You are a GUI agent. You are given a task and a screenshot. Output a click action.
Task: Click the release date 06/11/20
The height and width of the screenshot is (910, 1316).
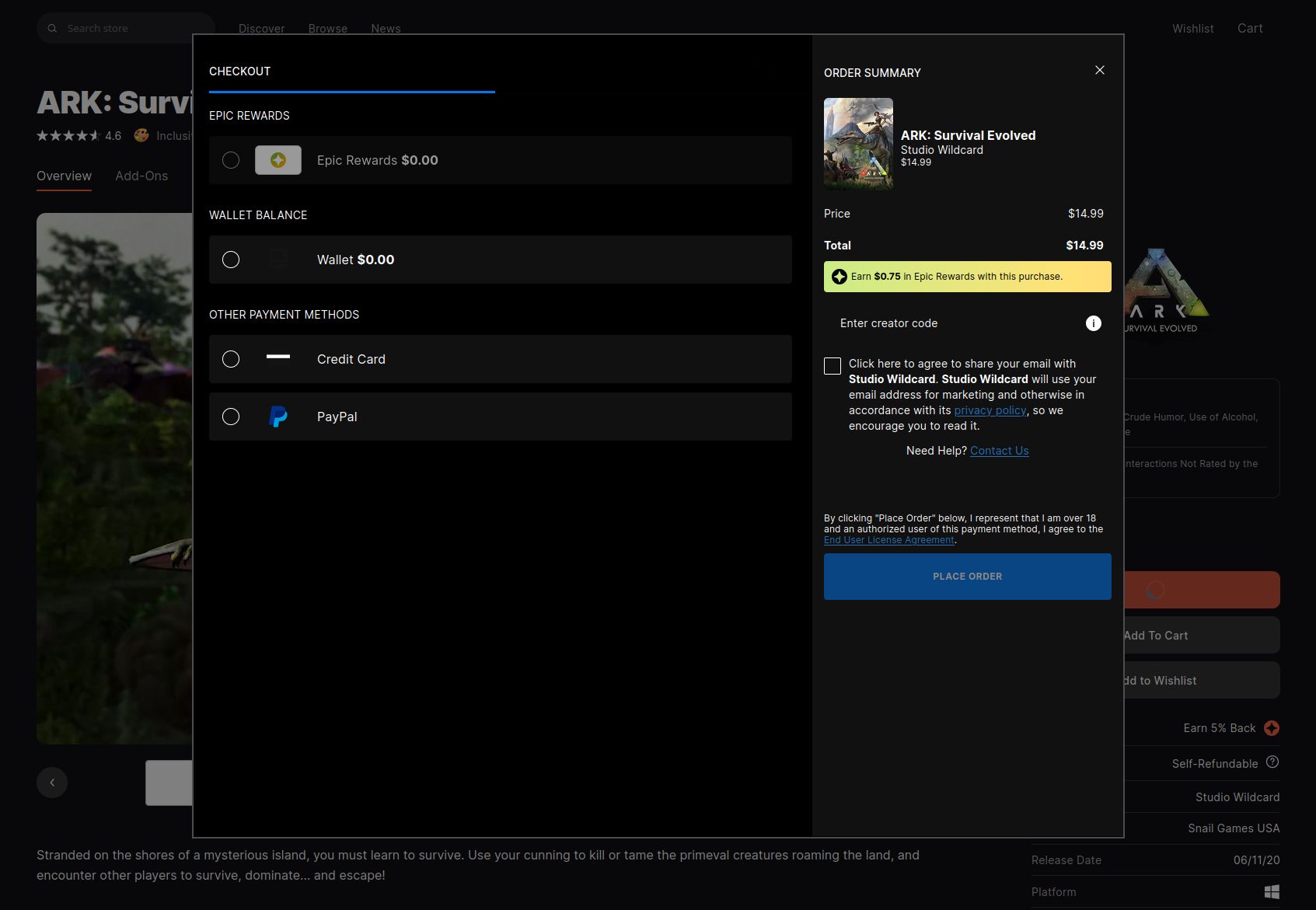[x=1256, y=860]
